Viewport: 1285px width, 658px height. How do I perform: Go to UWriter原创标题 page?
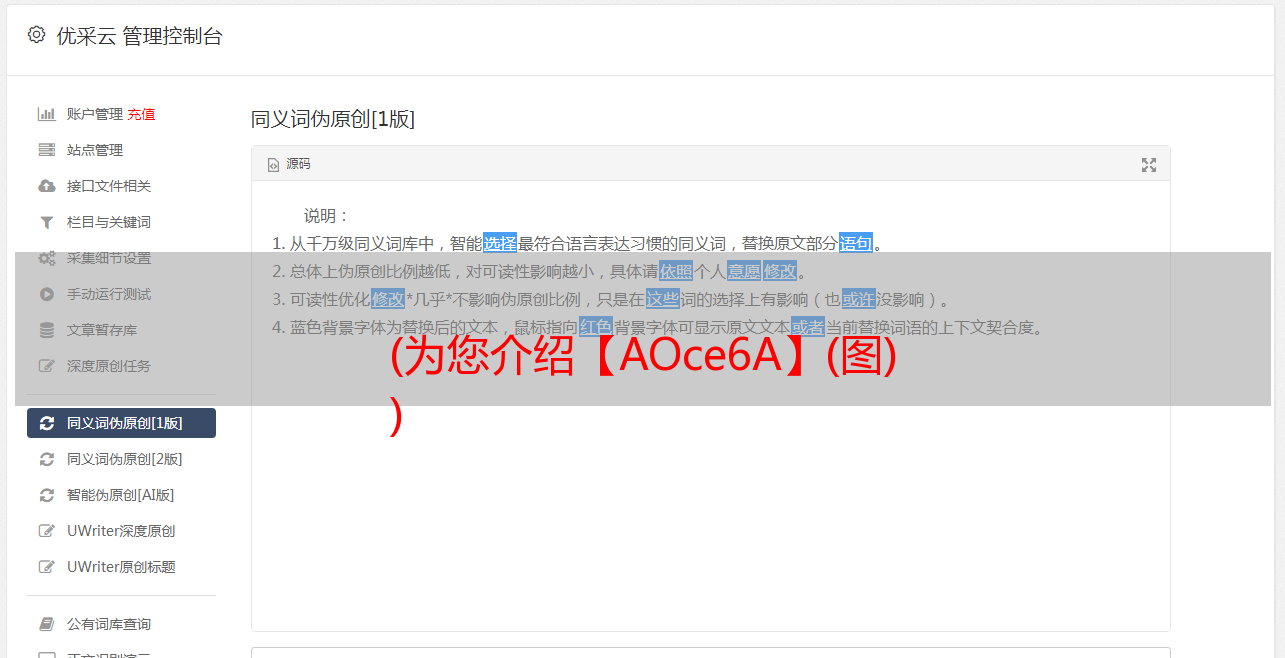[121, 567]
